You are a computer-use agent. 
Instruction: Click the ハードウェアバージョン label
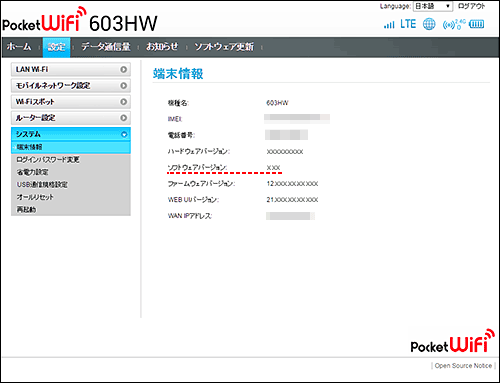(x=199, y=151)
